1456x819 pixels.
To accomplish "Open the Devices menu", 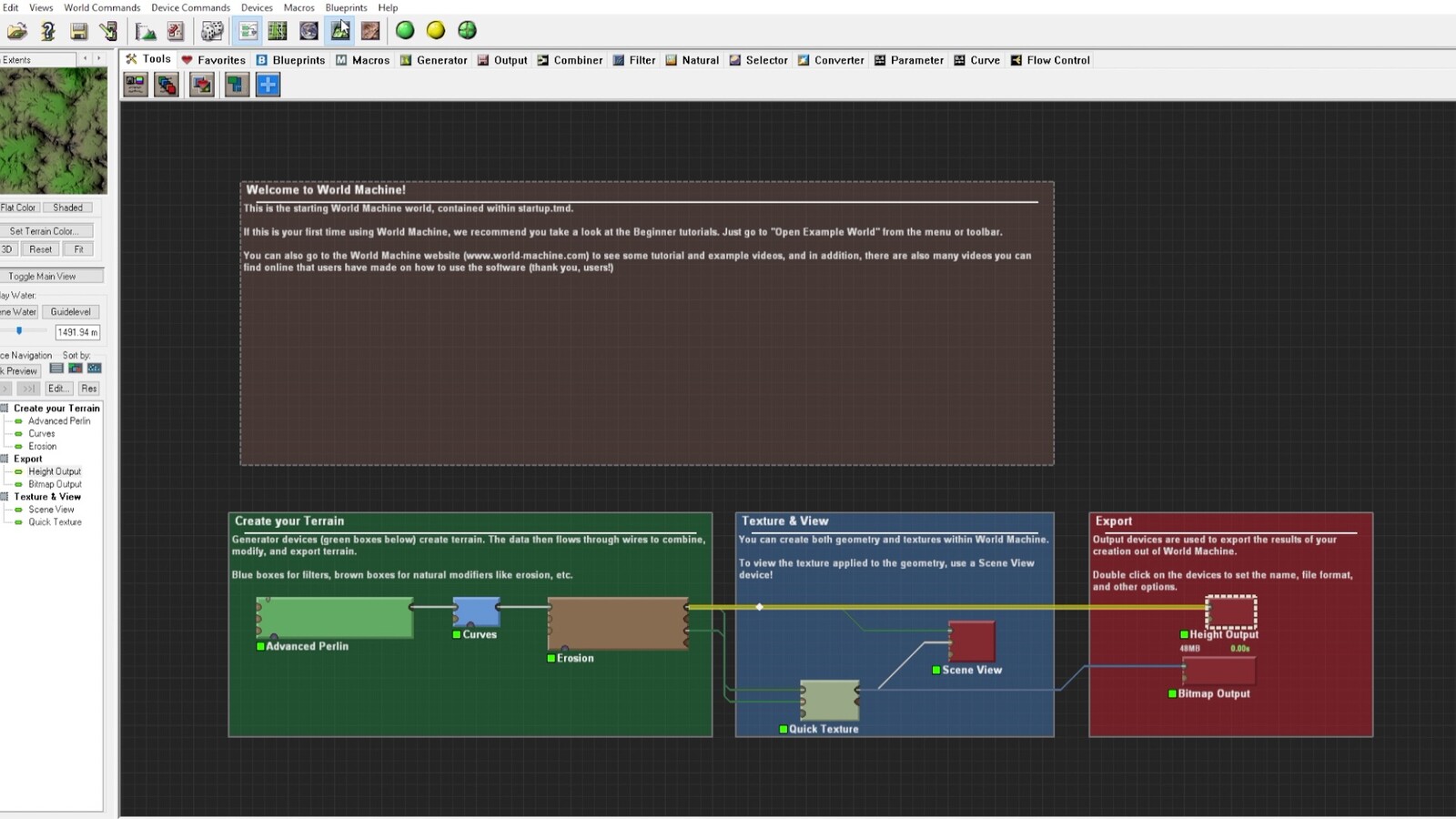I will [x=257, y=7].
